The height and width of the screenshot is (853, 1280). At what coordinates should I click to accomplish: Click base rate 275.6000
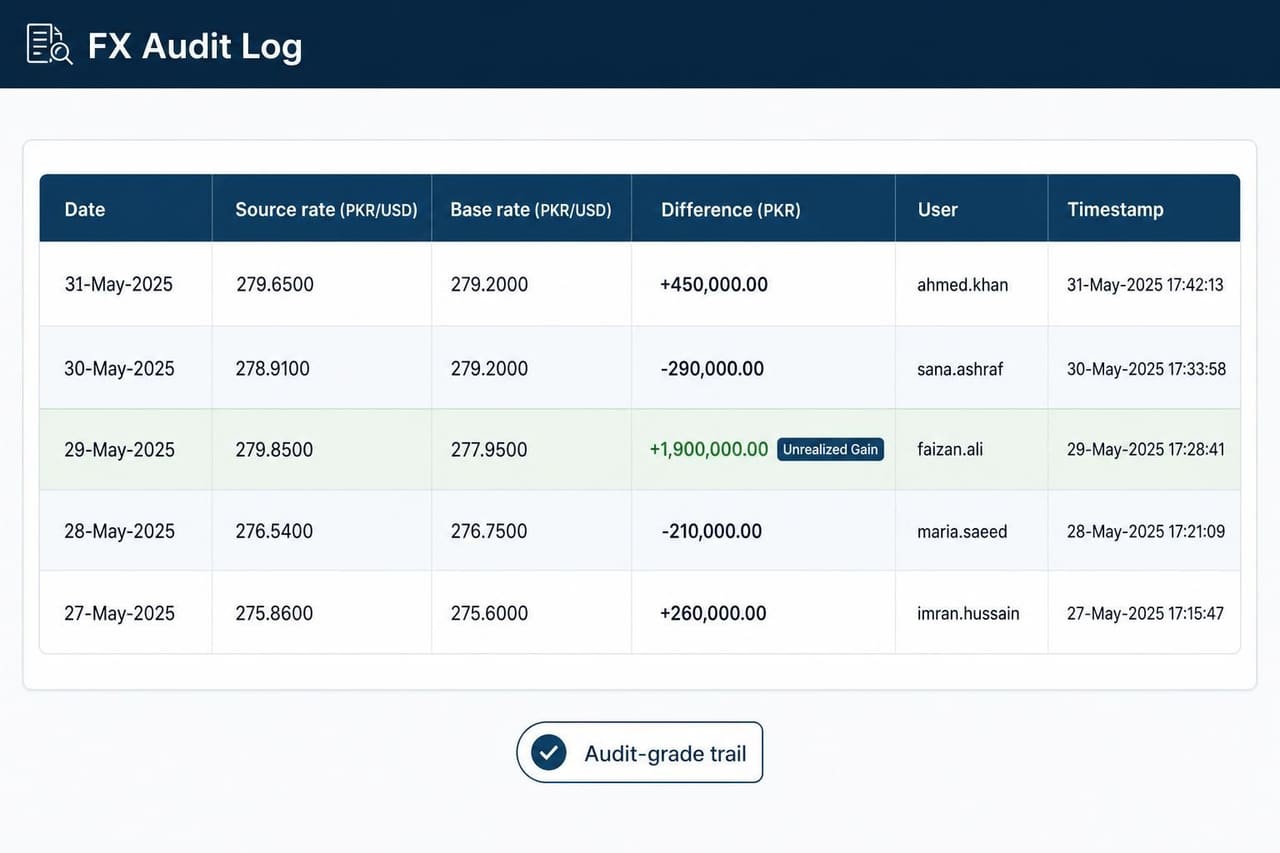[489, 613]
